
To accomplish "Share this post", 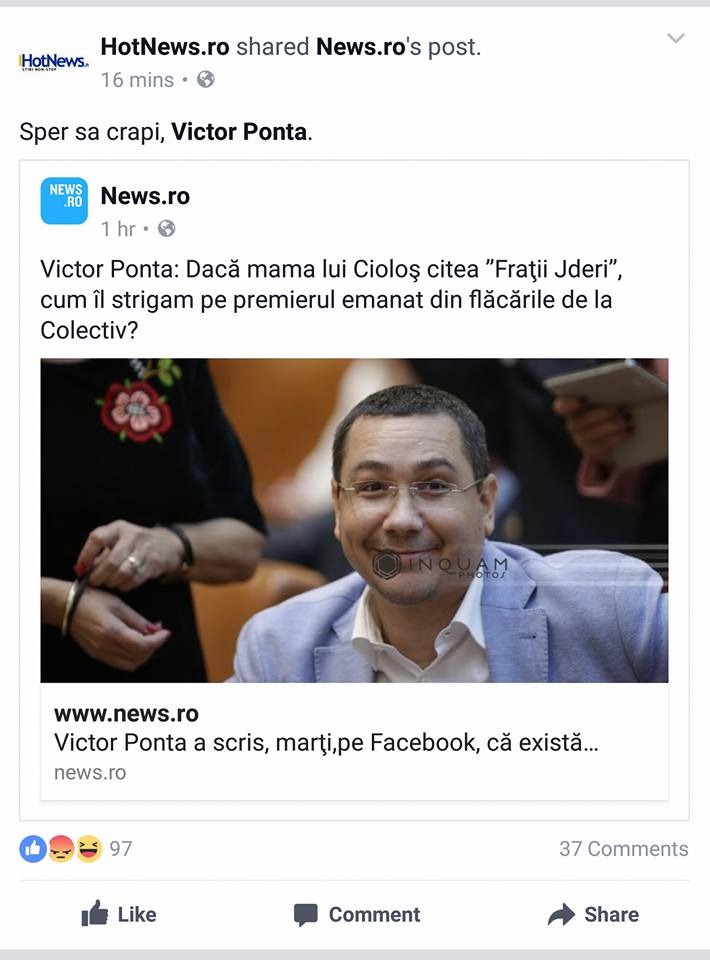I will [x=592, y=915].
